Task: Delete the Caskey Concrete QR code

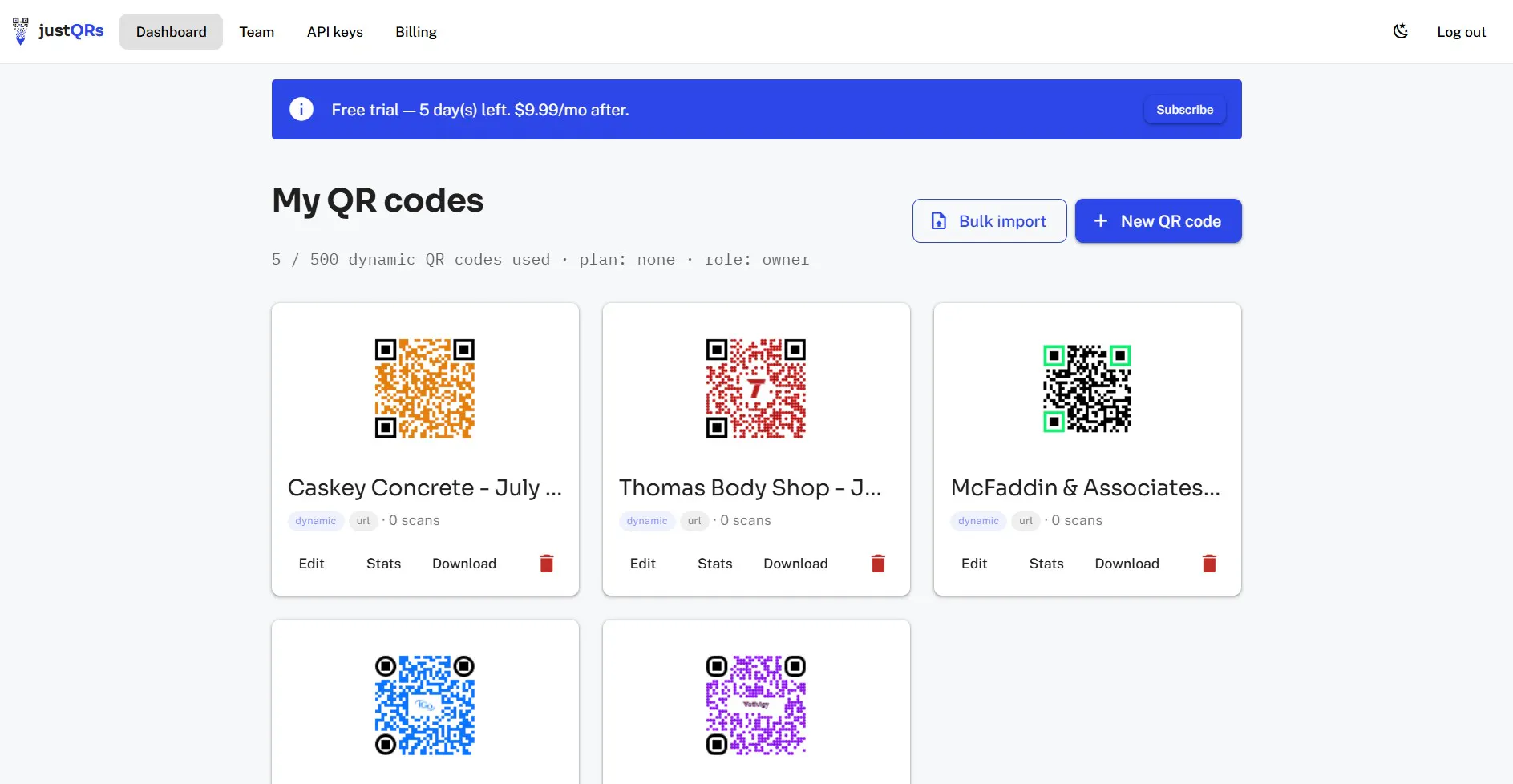Action: 547,564
